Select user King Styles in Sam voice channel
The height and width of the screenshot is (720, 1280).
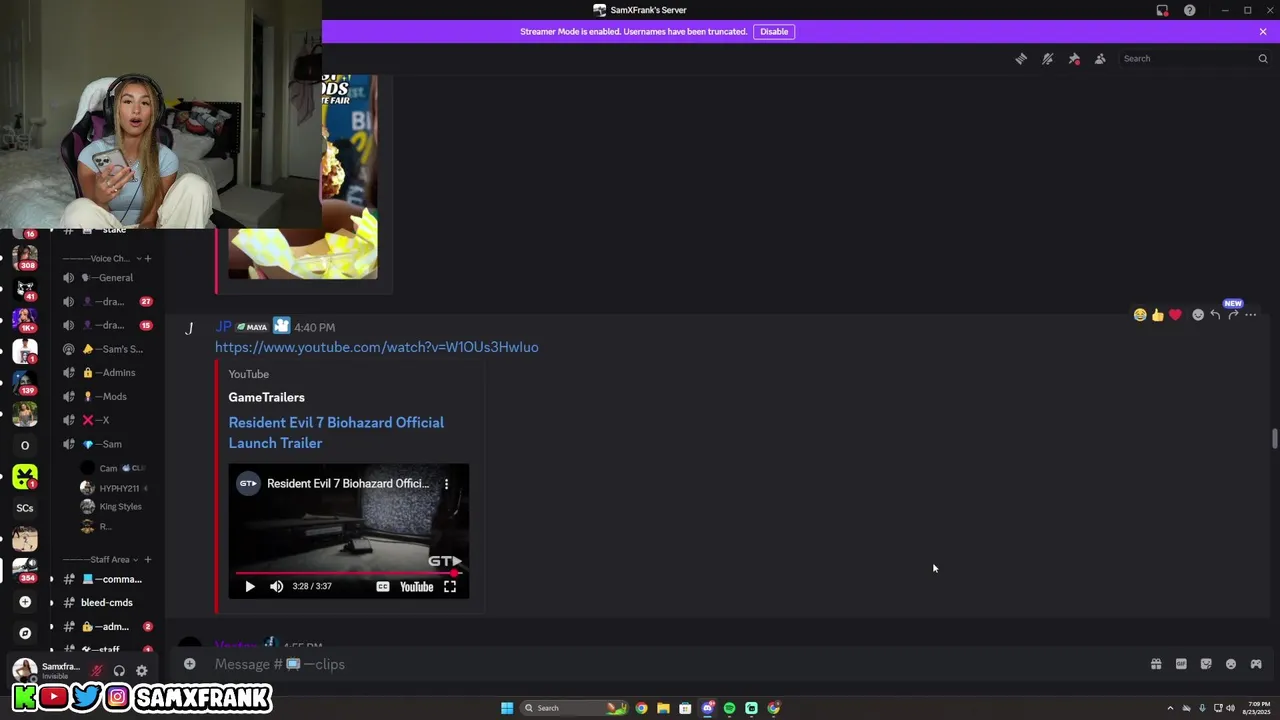point(112,507)
